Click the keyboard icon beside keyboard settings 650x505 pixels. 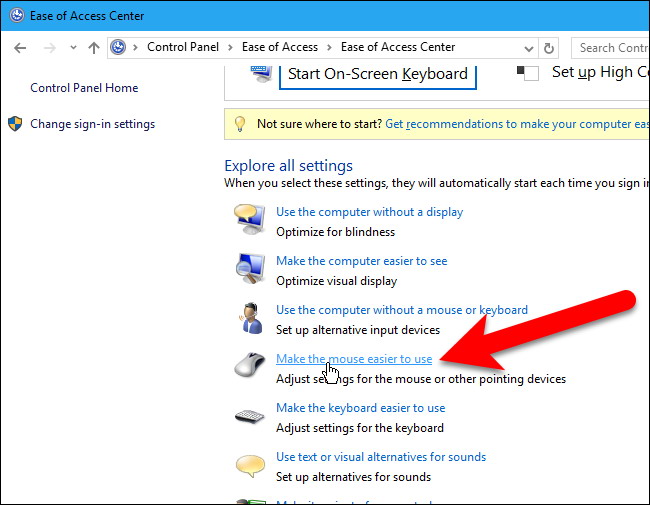click(x=248, y=415)
